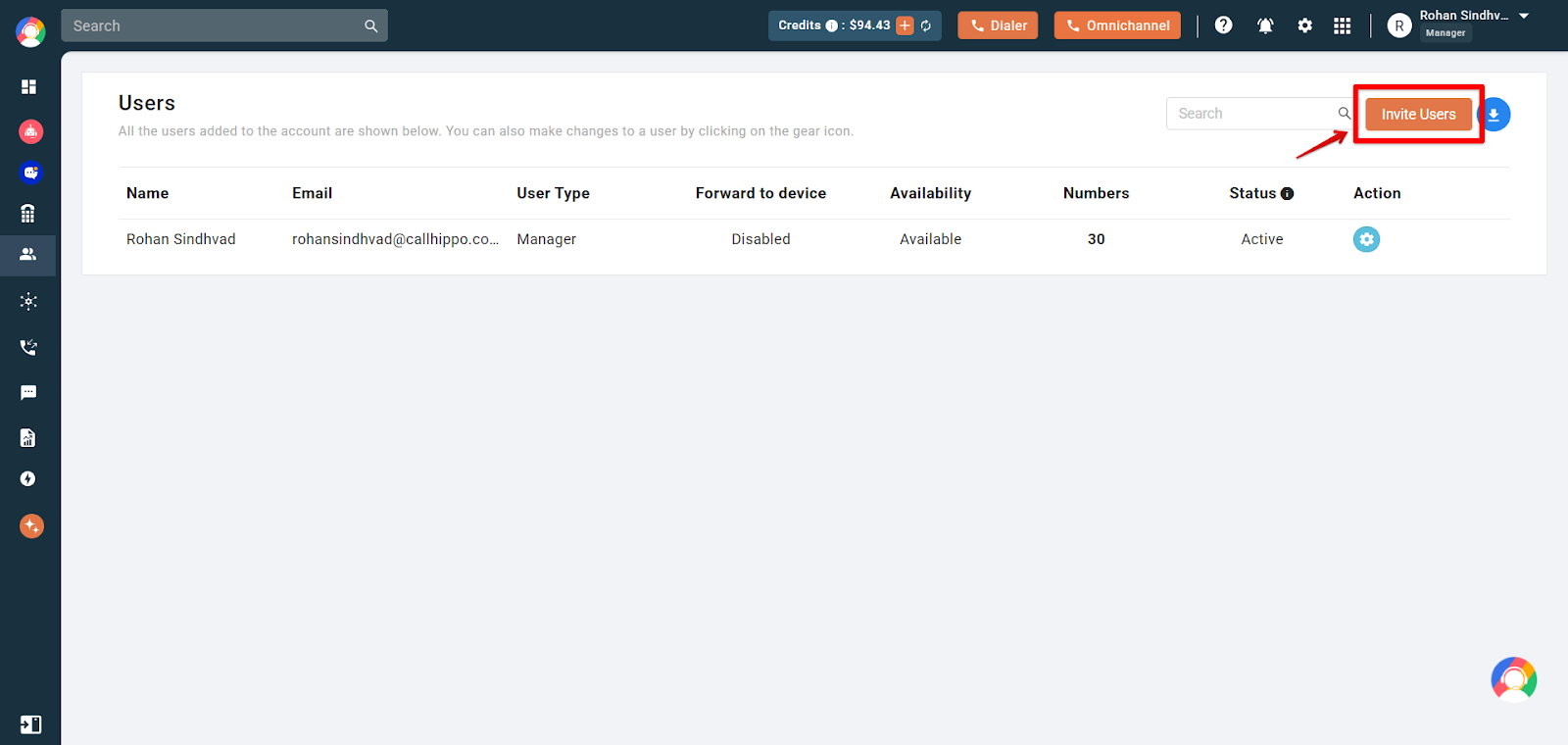Click the Credits $94.43 balance text
This screenshot has width=1568, height=745.
[869, 25]
